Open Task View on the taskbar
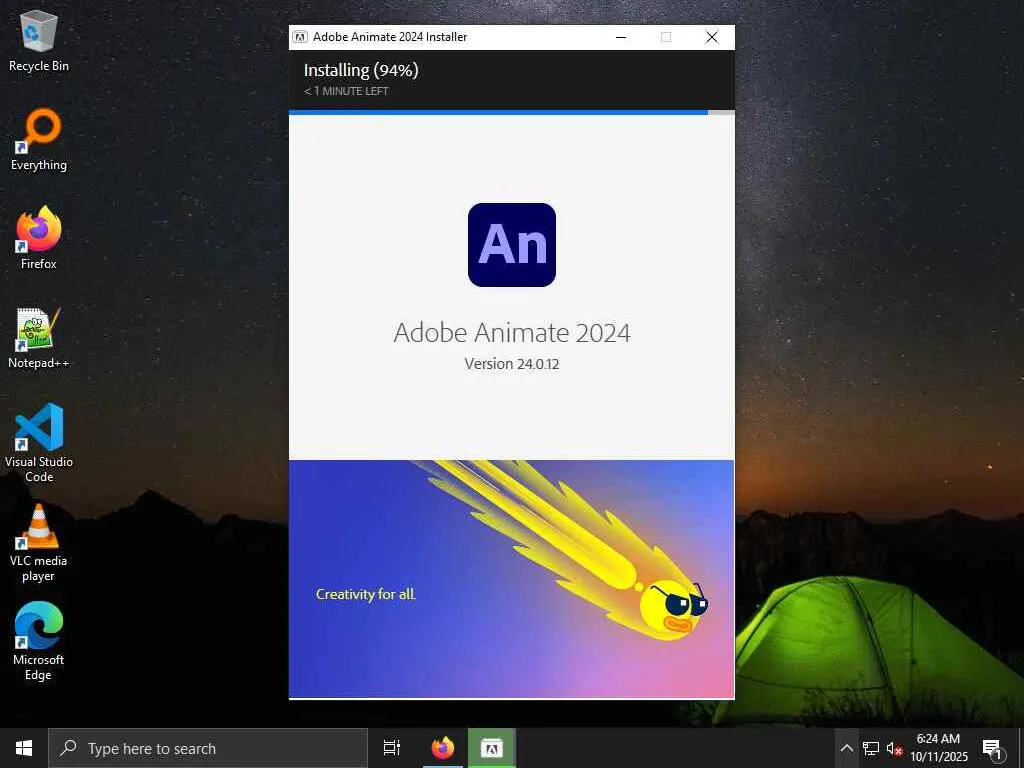The image size is (1024, 768). point(392,748)
